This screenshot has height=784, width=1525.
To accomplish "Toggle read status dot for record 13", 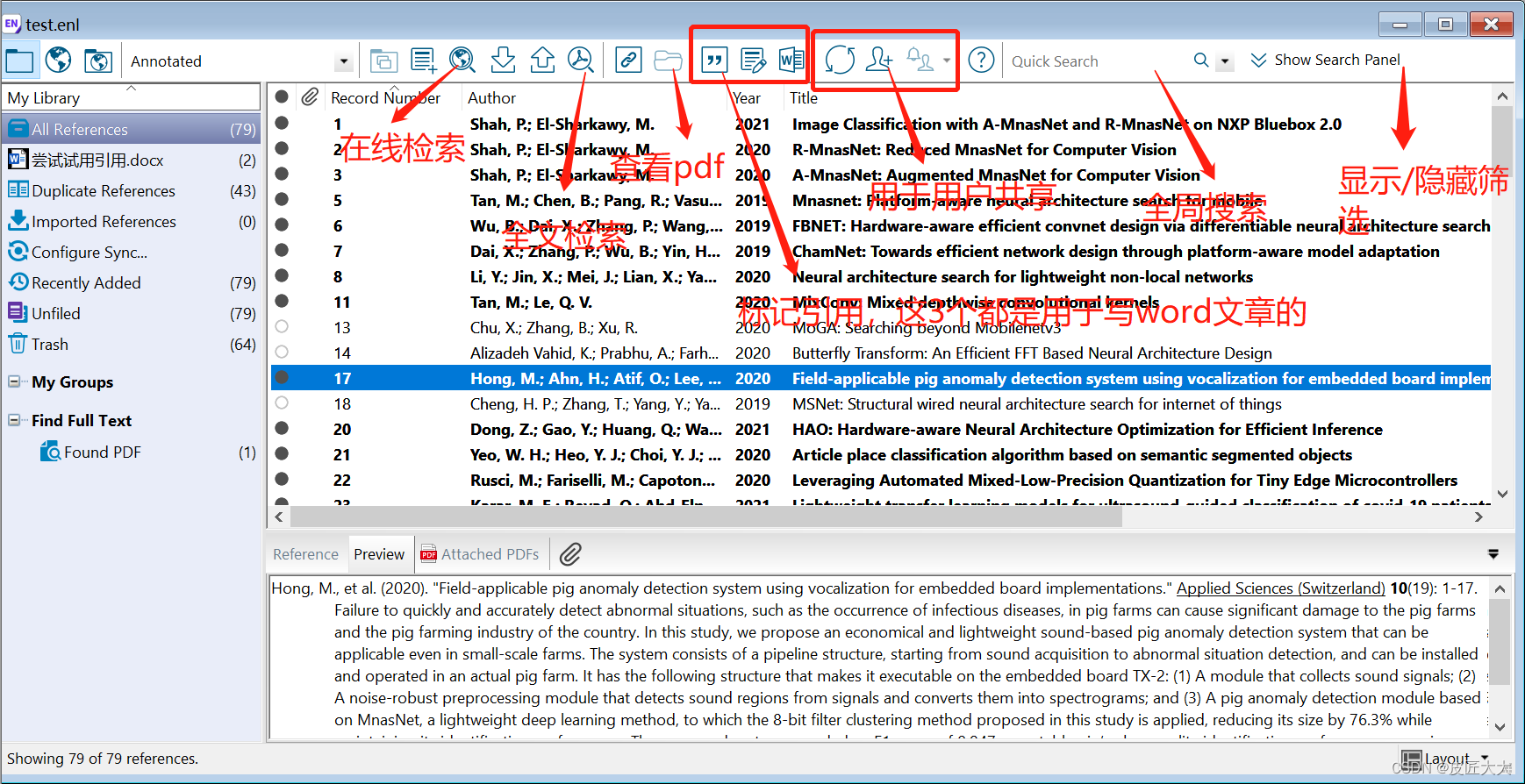I will (x=282, y=326).
